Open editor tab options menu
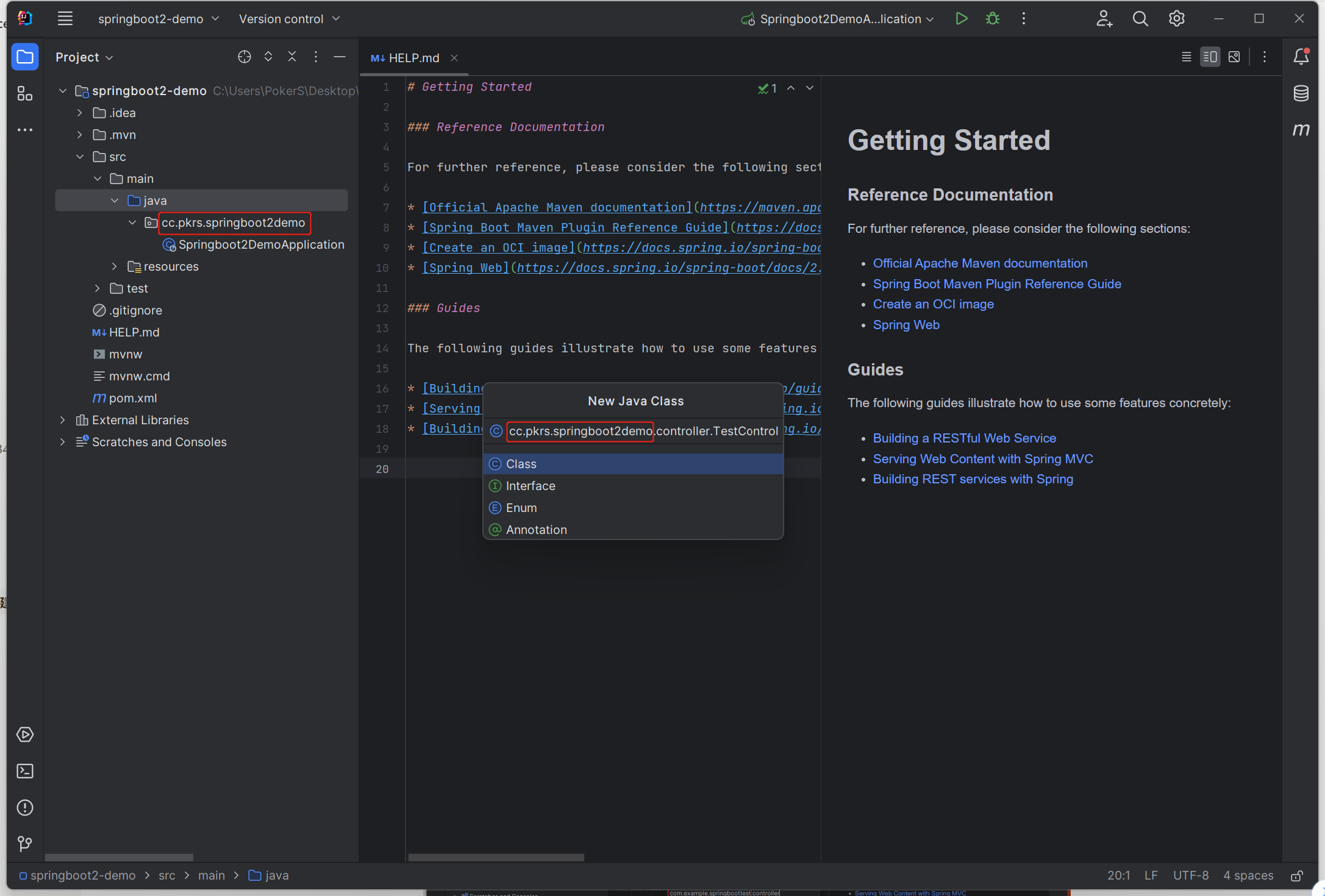Viewport: 1325px width, 896px height. tap(1265, 57)
